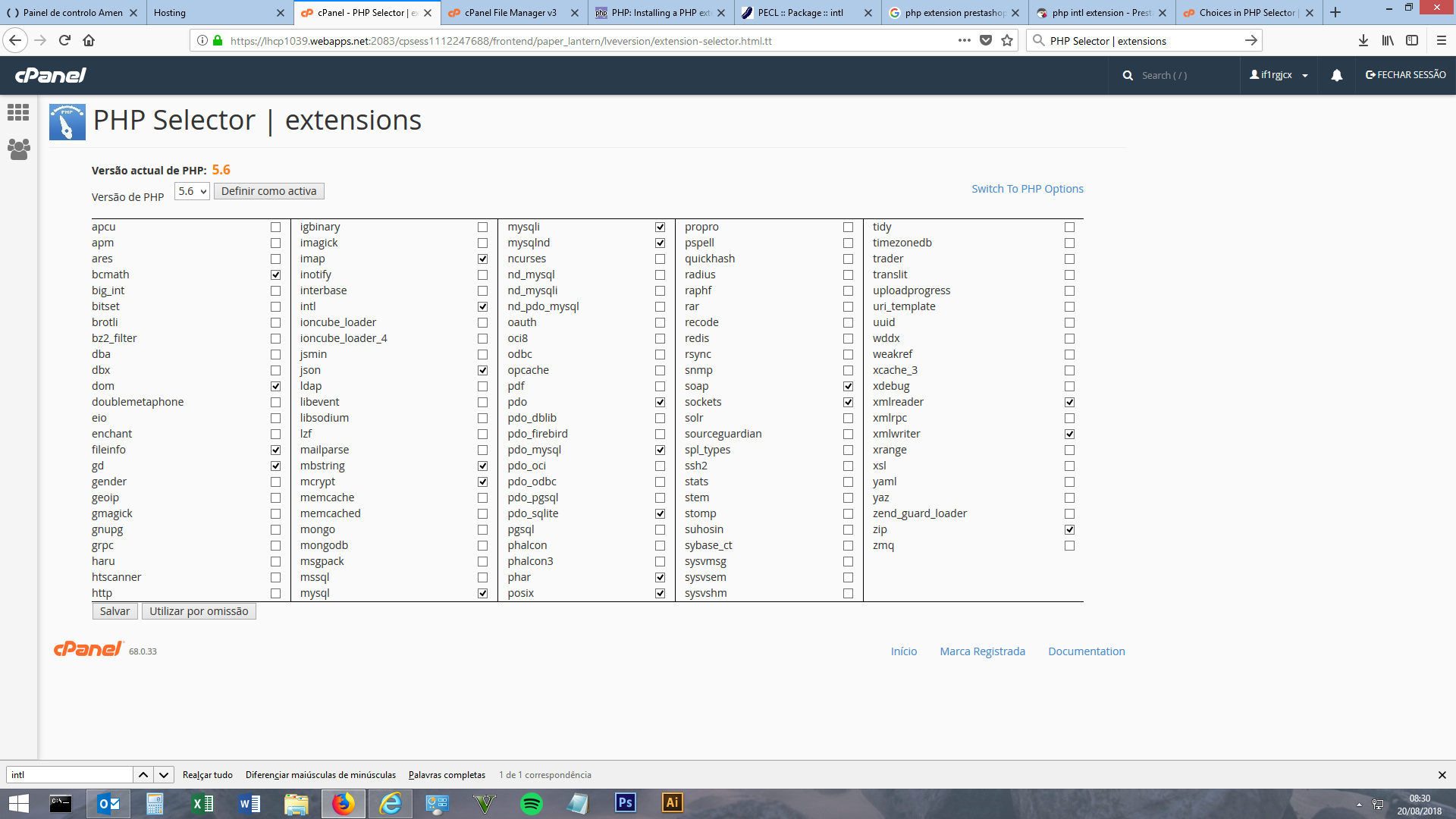1456x819 pixels.
Task: Open the PHP version 5.6 dropdown
Action: click(192, 191)
